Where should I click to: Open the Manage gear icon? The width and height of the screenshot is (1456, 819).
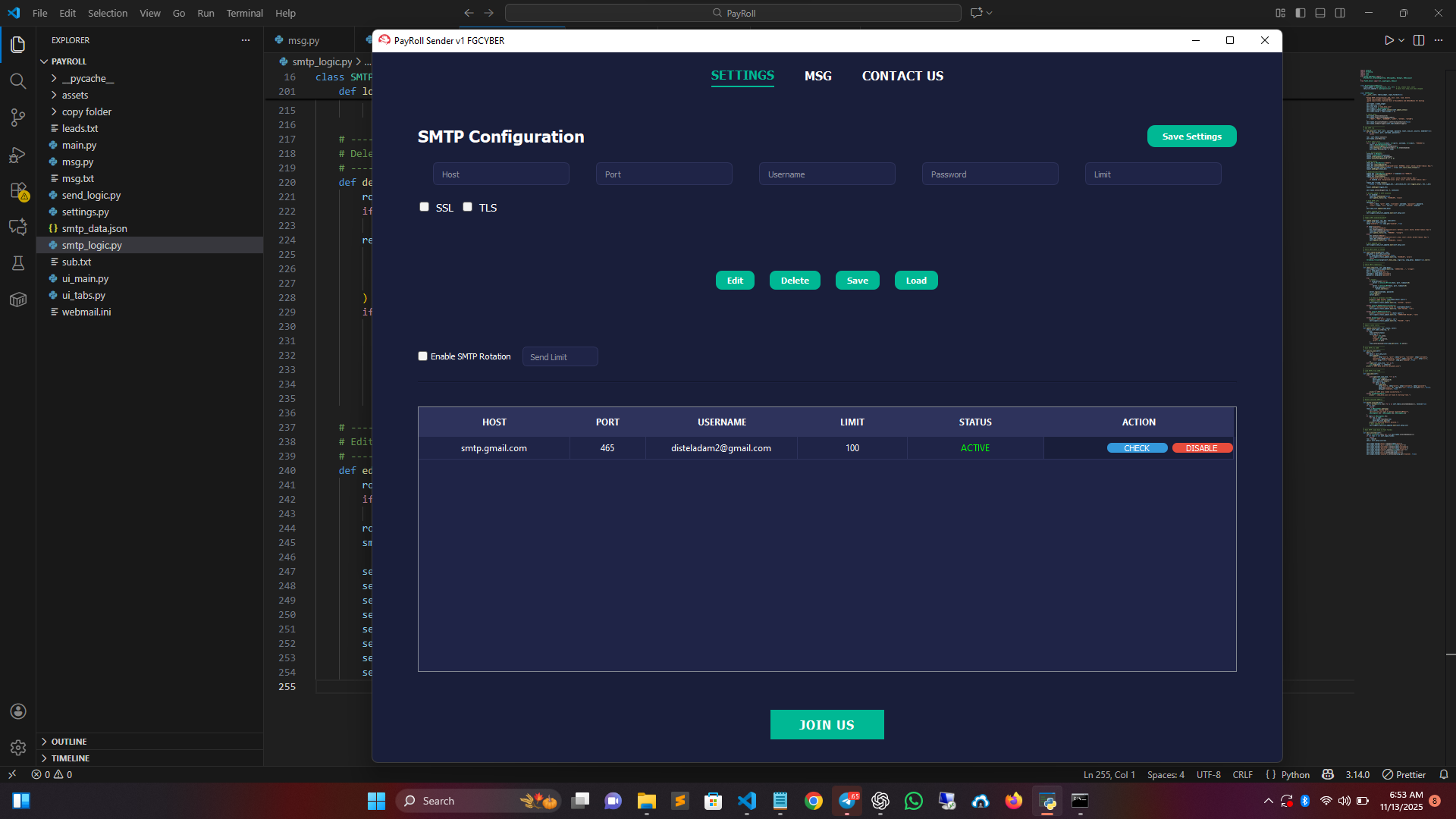pos(18,748)
